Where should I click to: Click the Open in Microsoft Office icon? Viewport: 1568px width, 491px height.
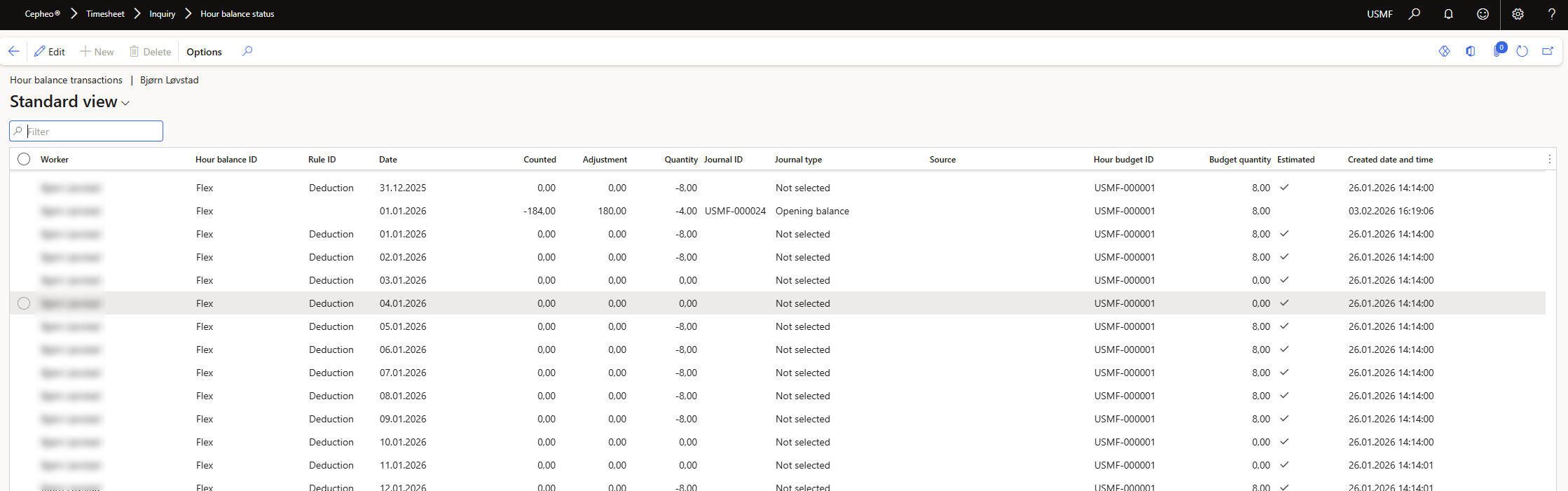[x=1470, y=51]
